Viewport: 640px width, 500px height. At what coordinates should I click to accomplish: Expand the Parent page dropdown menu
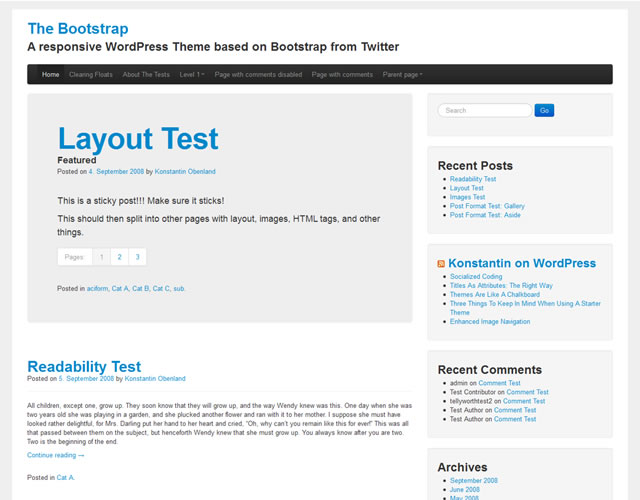402,75
